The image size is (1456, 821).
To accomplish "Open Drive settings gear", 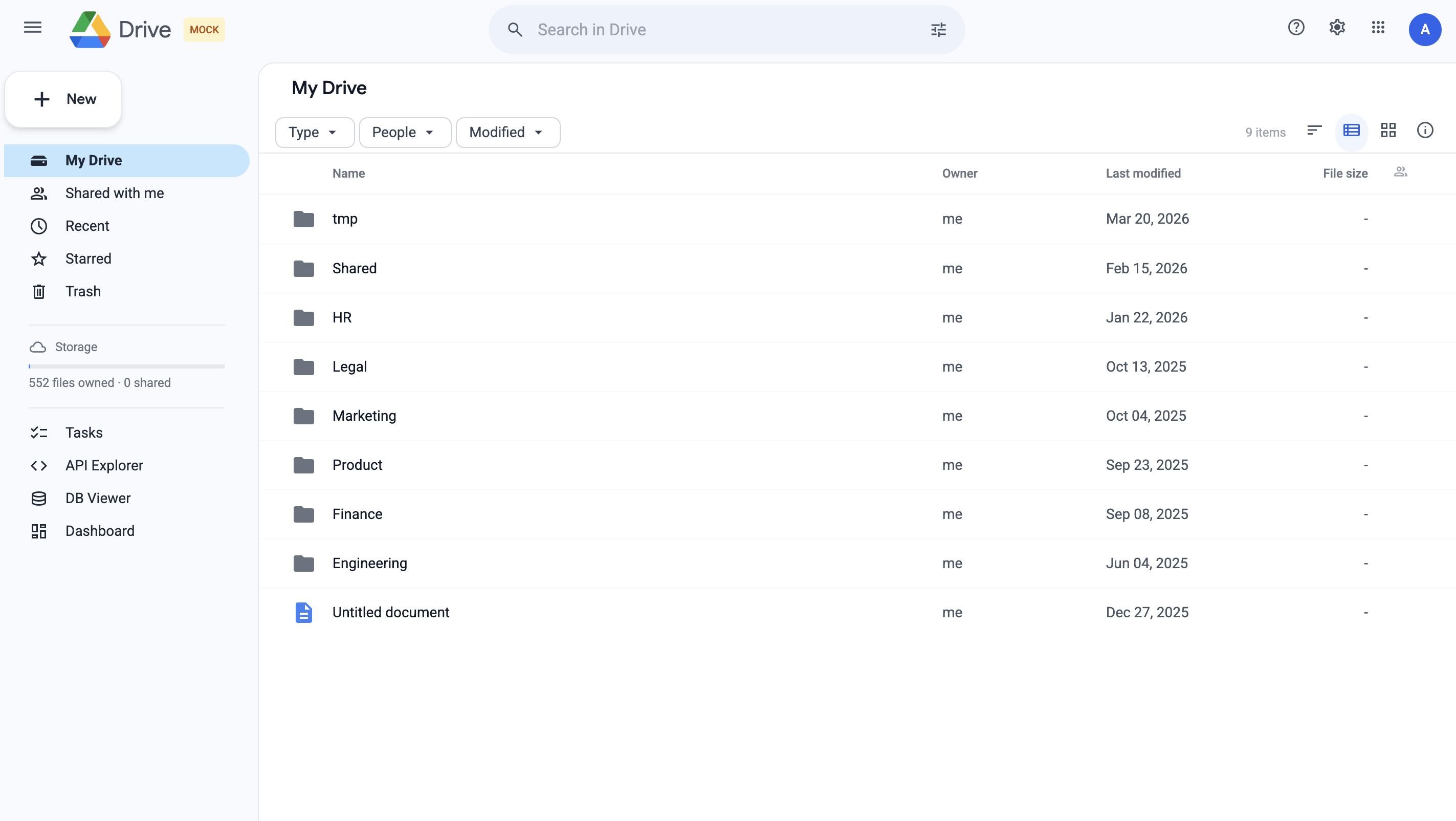I will 1337,27.
